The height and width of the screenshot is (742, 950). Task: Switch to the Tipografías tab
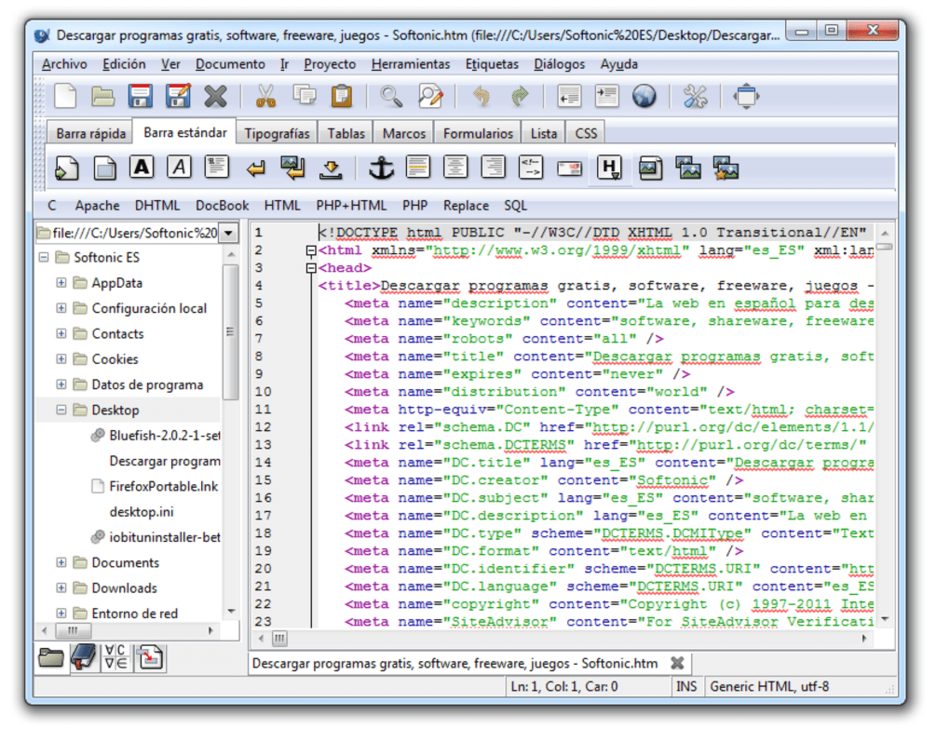click(277, 133)
